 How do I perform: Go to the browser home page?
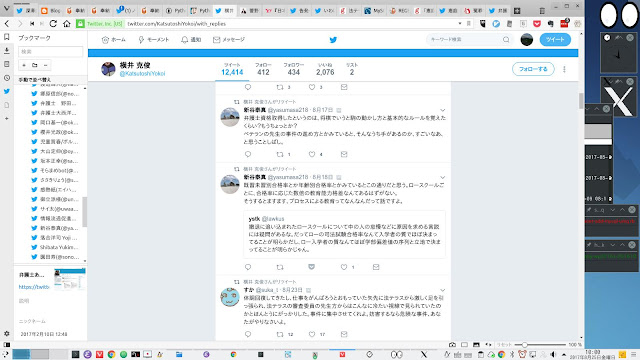[x=67, y=24]
